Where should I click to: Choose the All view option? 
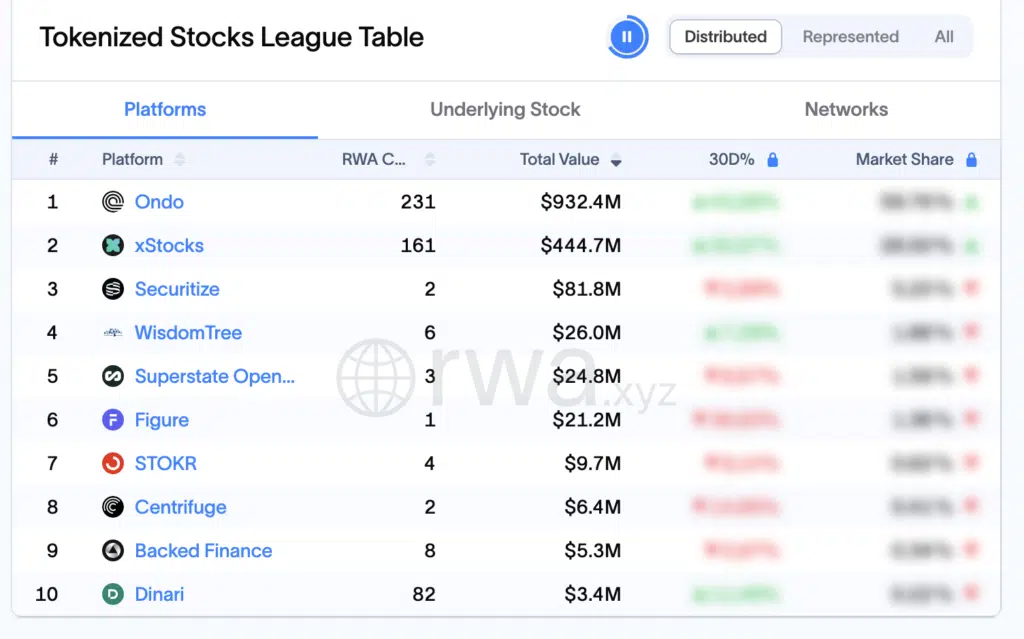[944, 37]
